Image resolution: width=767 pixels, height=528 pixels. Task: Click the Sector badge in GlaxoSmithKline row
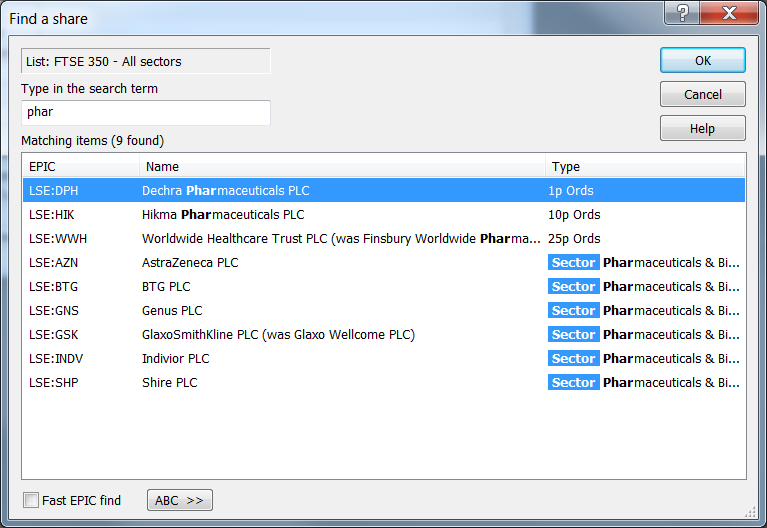pyautogui.click(x=573, y=334)
